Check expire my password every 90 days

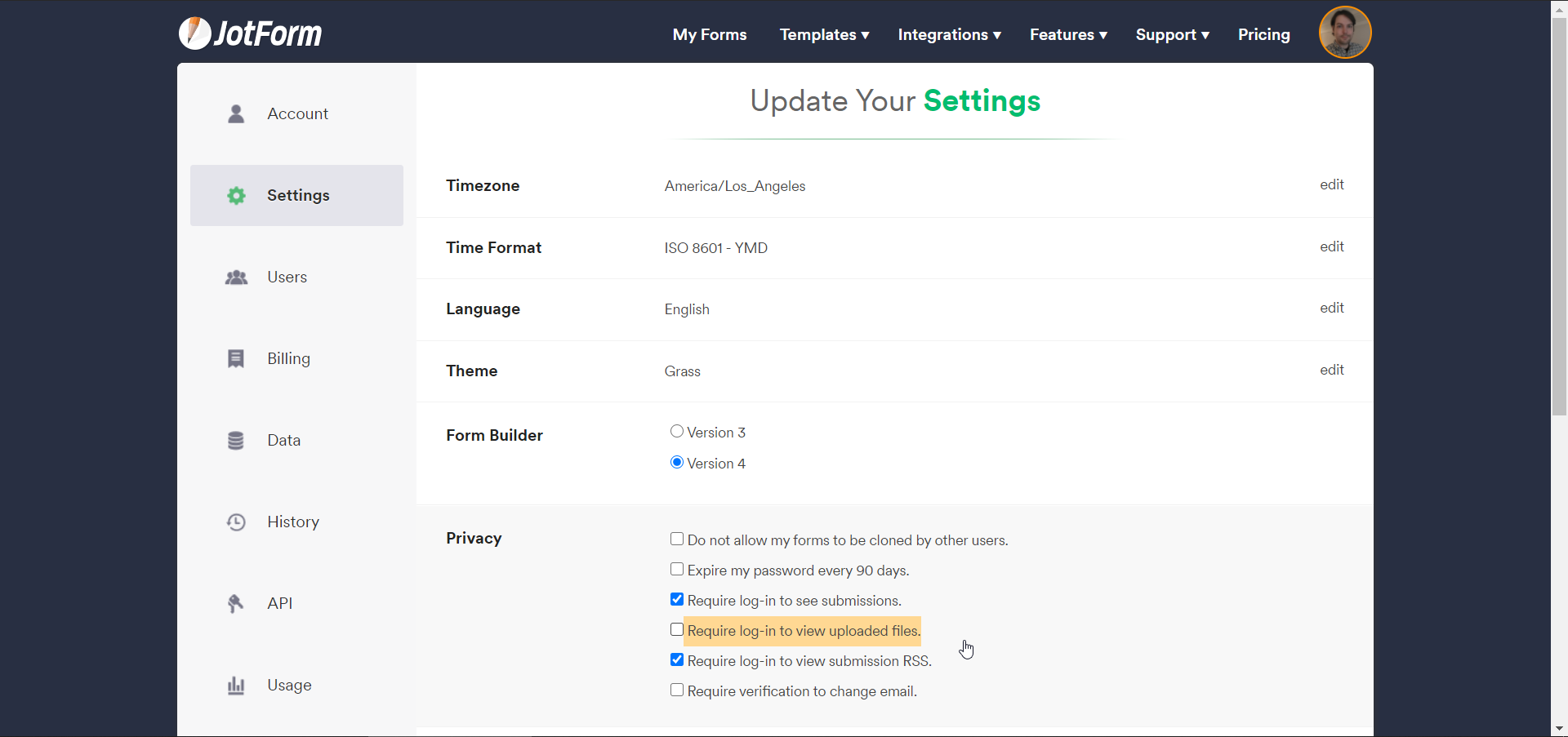(x=676, y=568)
